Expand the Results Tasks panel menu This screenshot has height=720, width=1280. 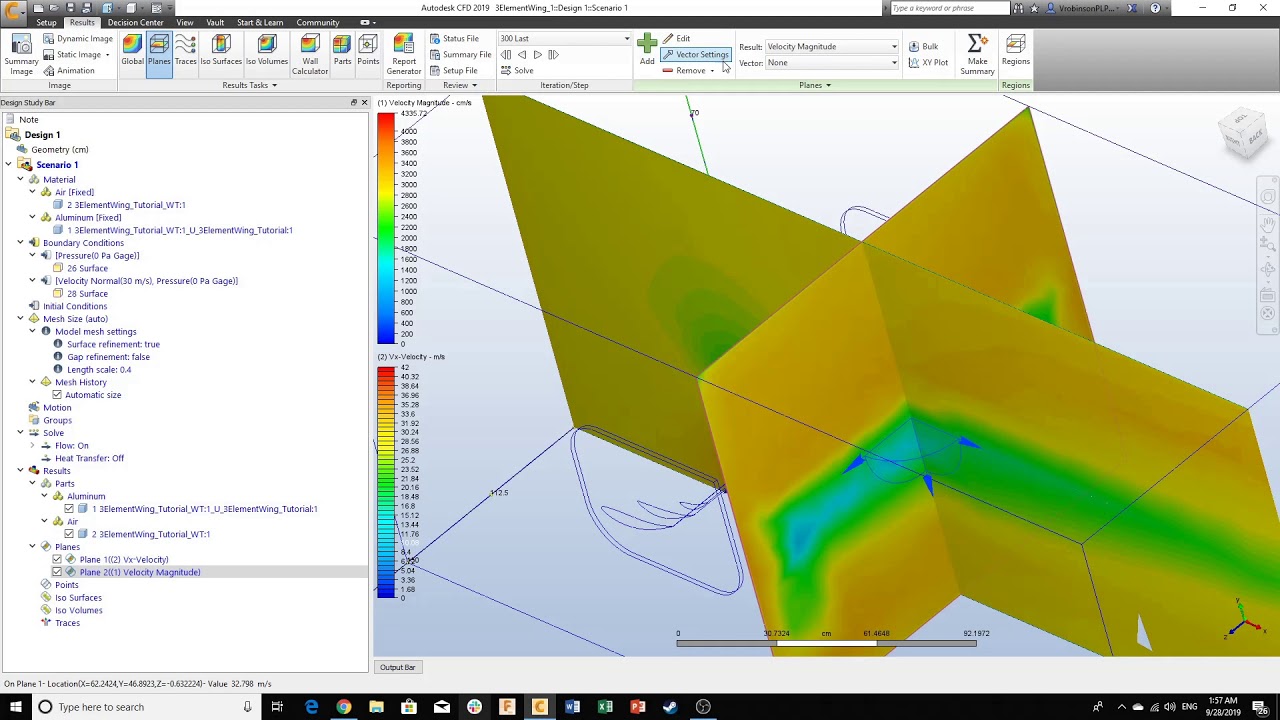(x=250, y=85)
